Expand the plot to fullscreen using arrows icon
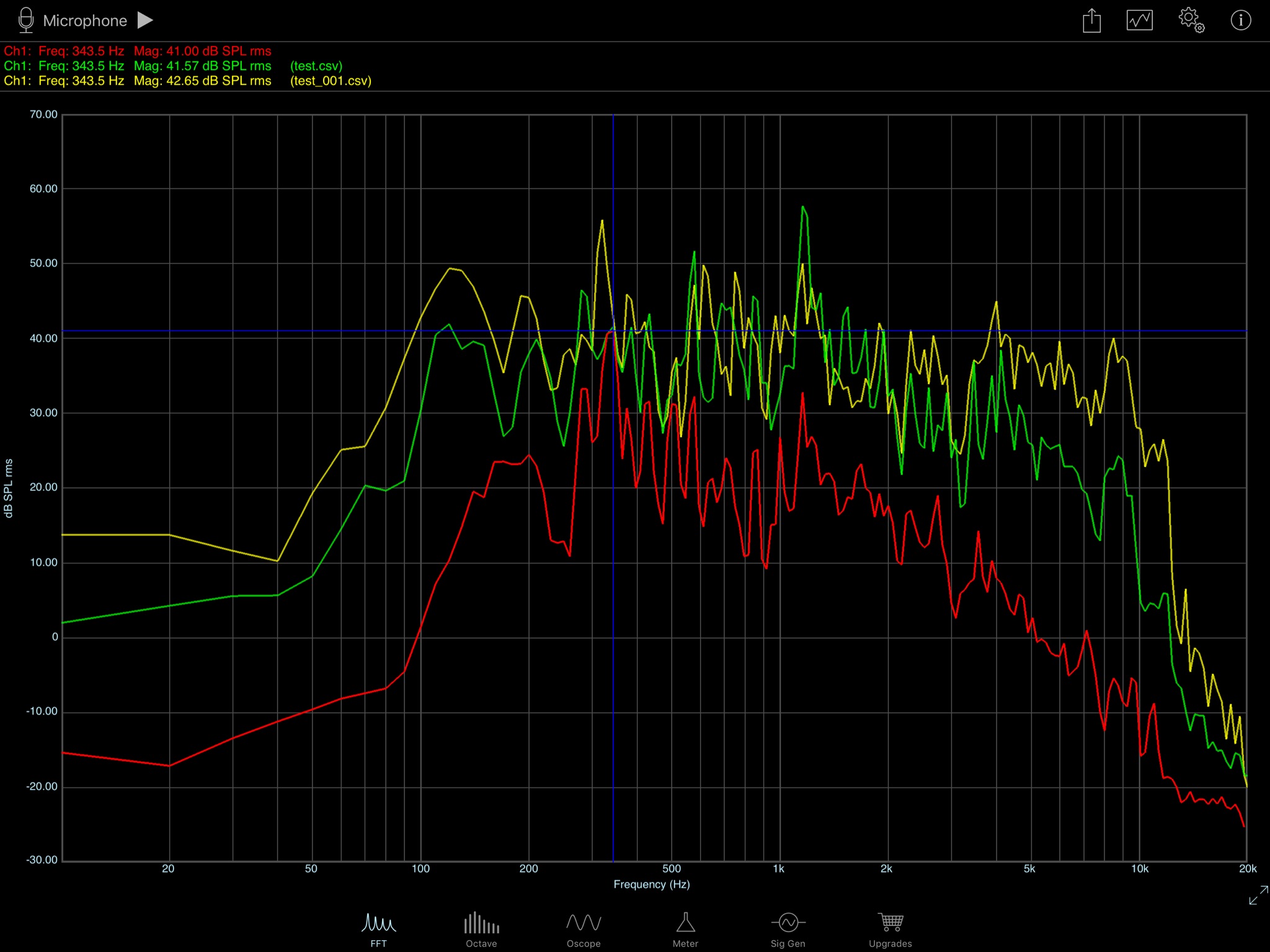Image resolution: width=1270 pixels, height=952 pixels. (1258, 895)
